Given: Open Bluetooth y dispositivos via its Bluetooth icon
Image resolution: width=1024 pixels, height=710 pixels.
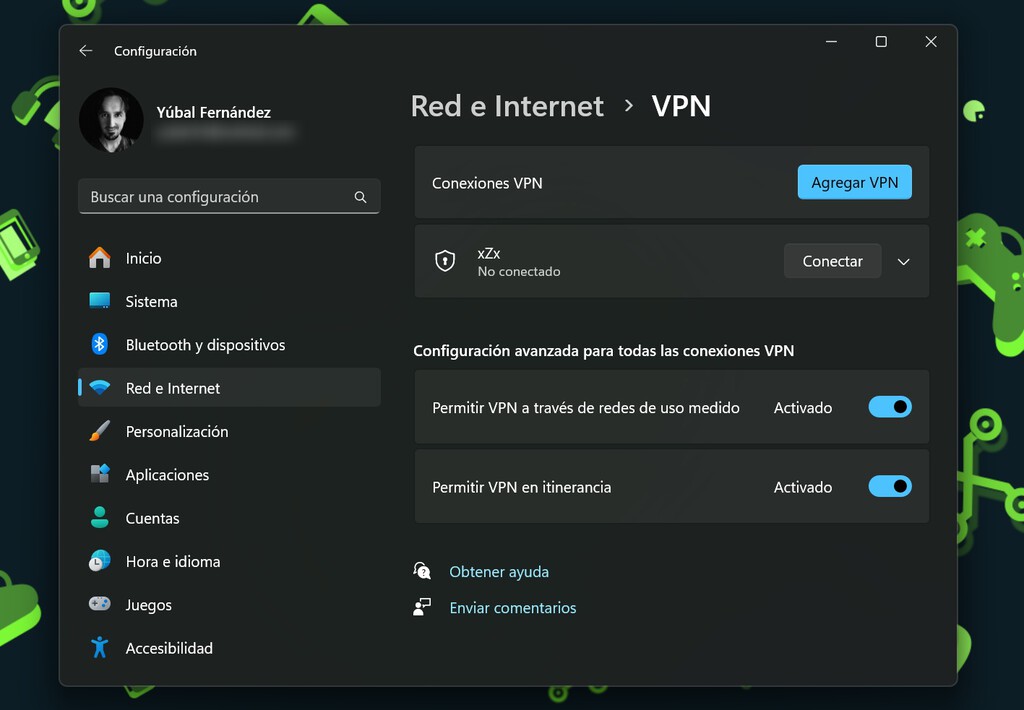Looking at the screenshot, I should click(x=100, y=344).
